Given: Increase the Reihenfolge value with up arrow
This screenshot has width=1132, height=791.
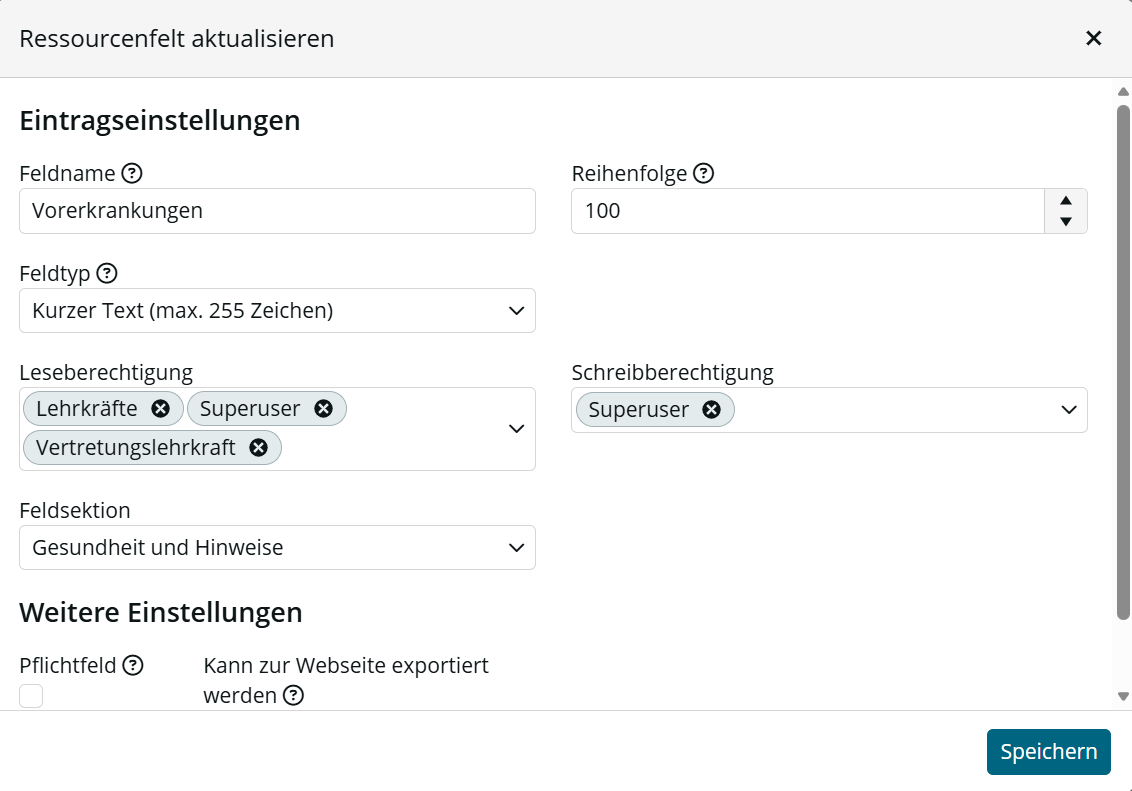Looking at the screenshot, I should (x=1066, y=201).
